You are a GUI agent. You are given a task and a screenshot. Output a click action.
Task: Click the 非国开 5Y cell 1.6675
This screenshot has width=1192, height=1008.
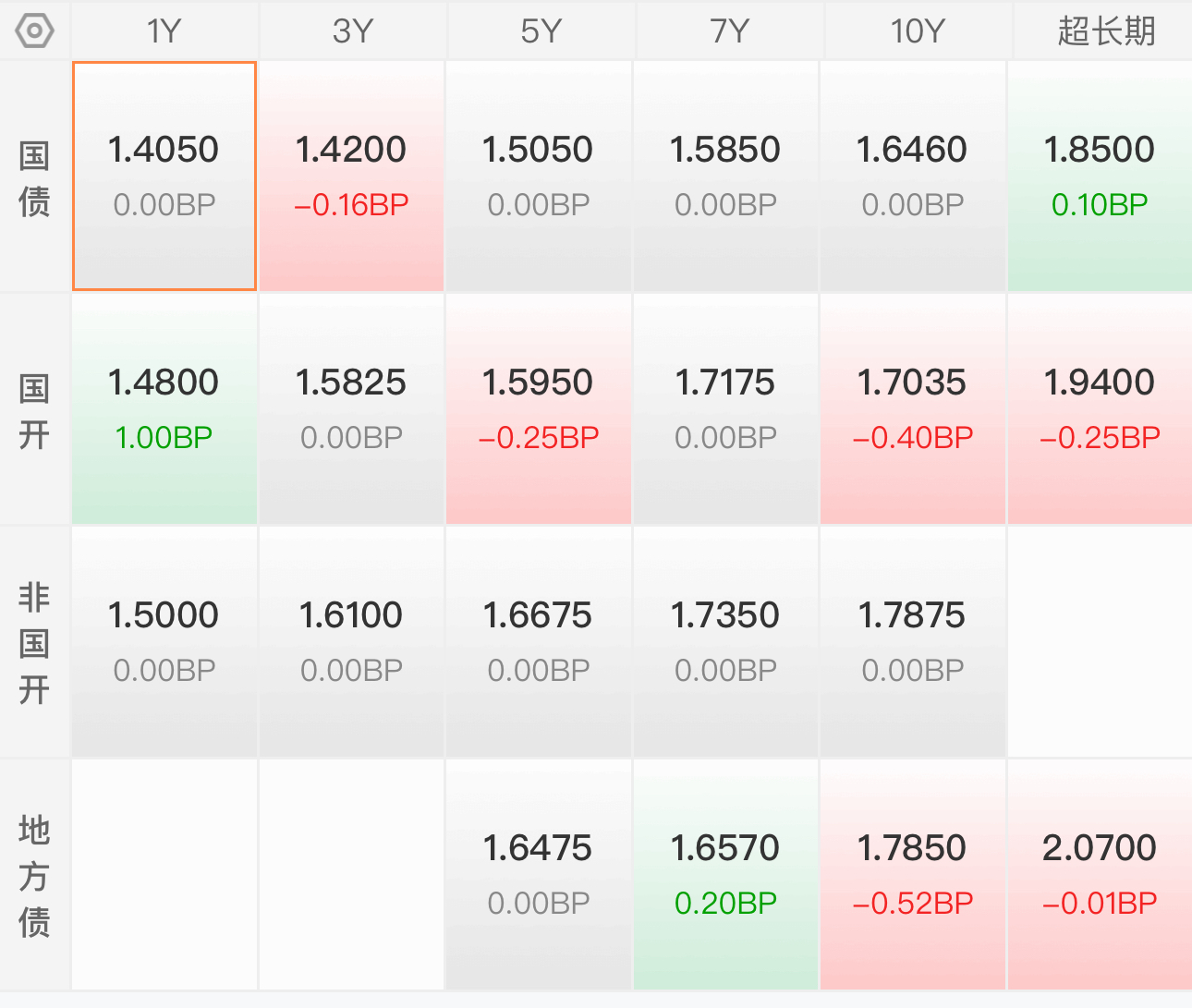[538, 642]
